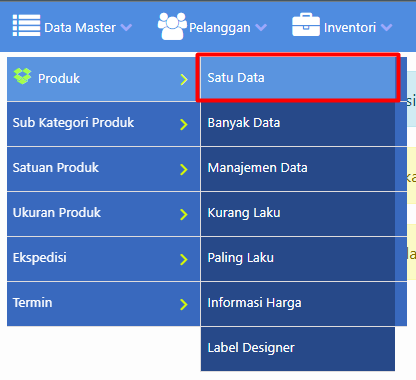
Task: Expand the Inventori dropdown chevron
Action: (x=386, y=27)
